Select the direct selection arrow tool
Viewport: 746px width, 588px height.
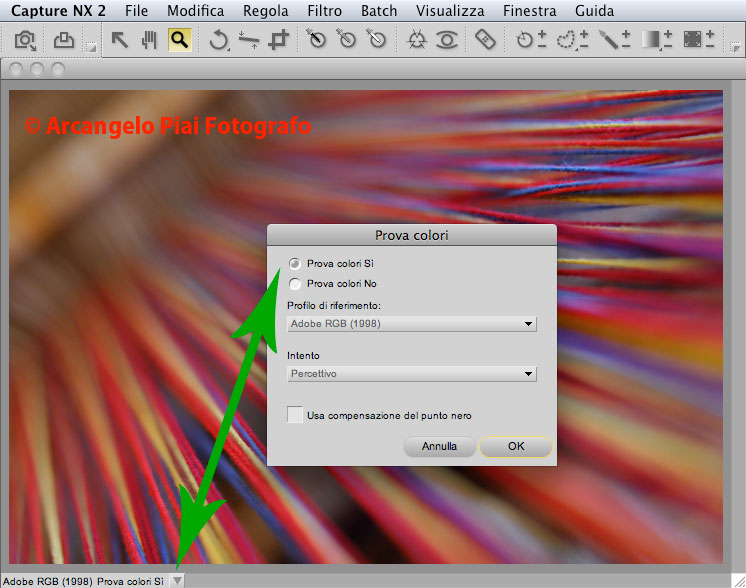pos(119,40)
